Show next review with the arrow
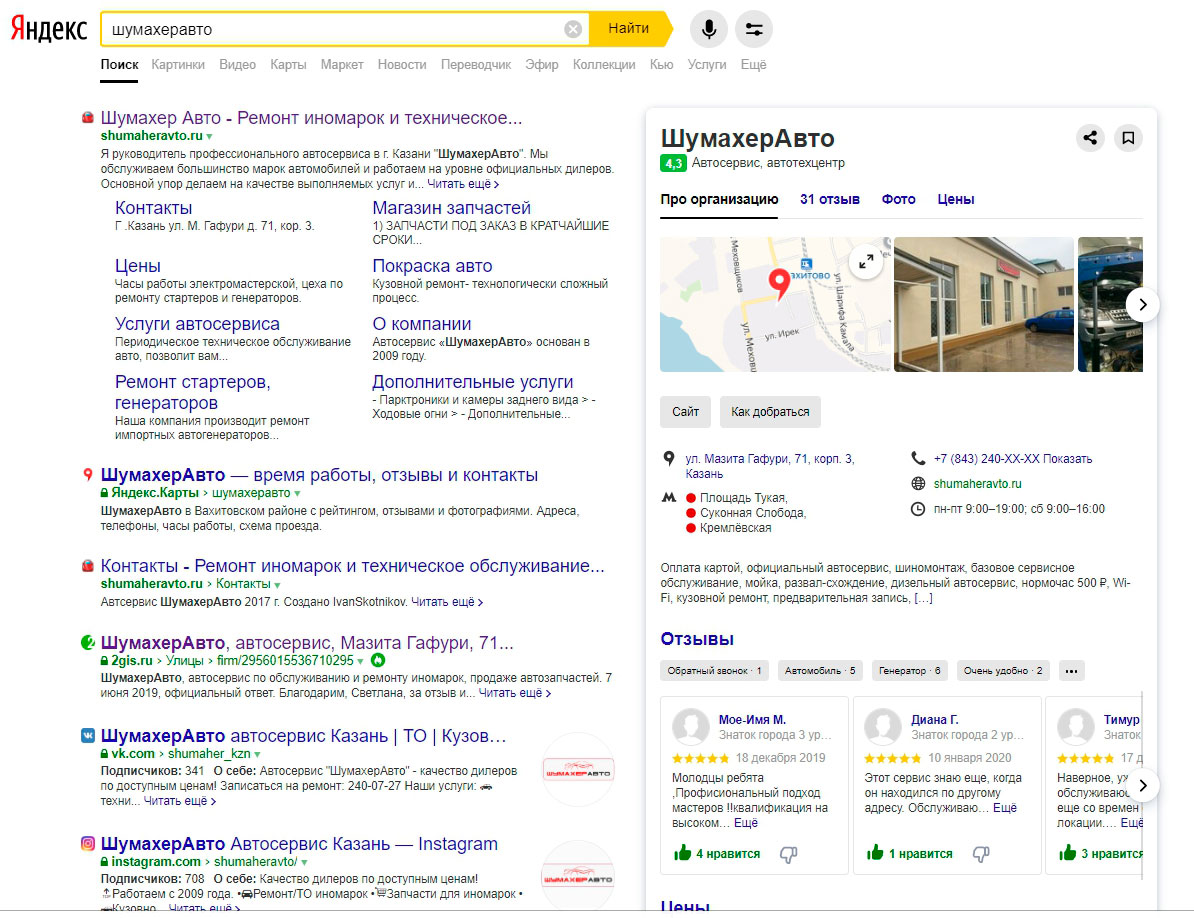 1142,785
